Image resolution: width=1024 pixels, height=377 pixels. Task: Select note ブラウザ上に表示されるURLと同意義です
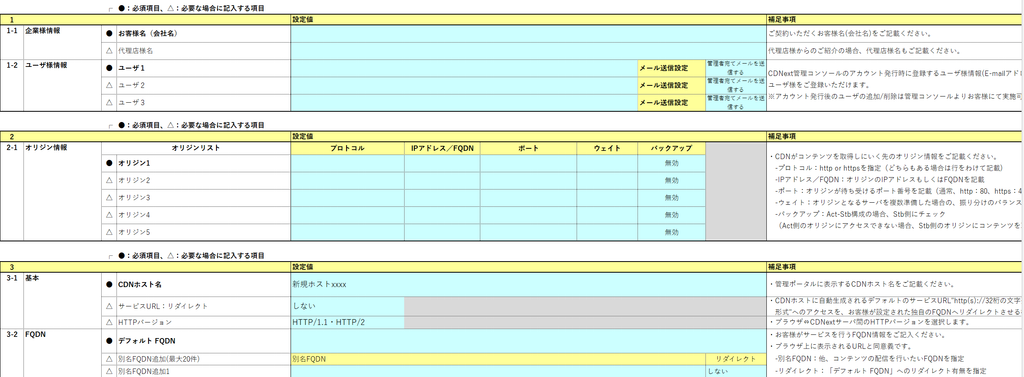[x=839, y=345]
